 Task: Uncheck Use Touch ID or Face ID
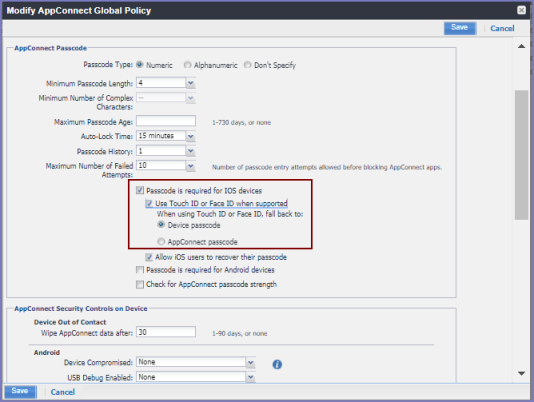point(149,203)
